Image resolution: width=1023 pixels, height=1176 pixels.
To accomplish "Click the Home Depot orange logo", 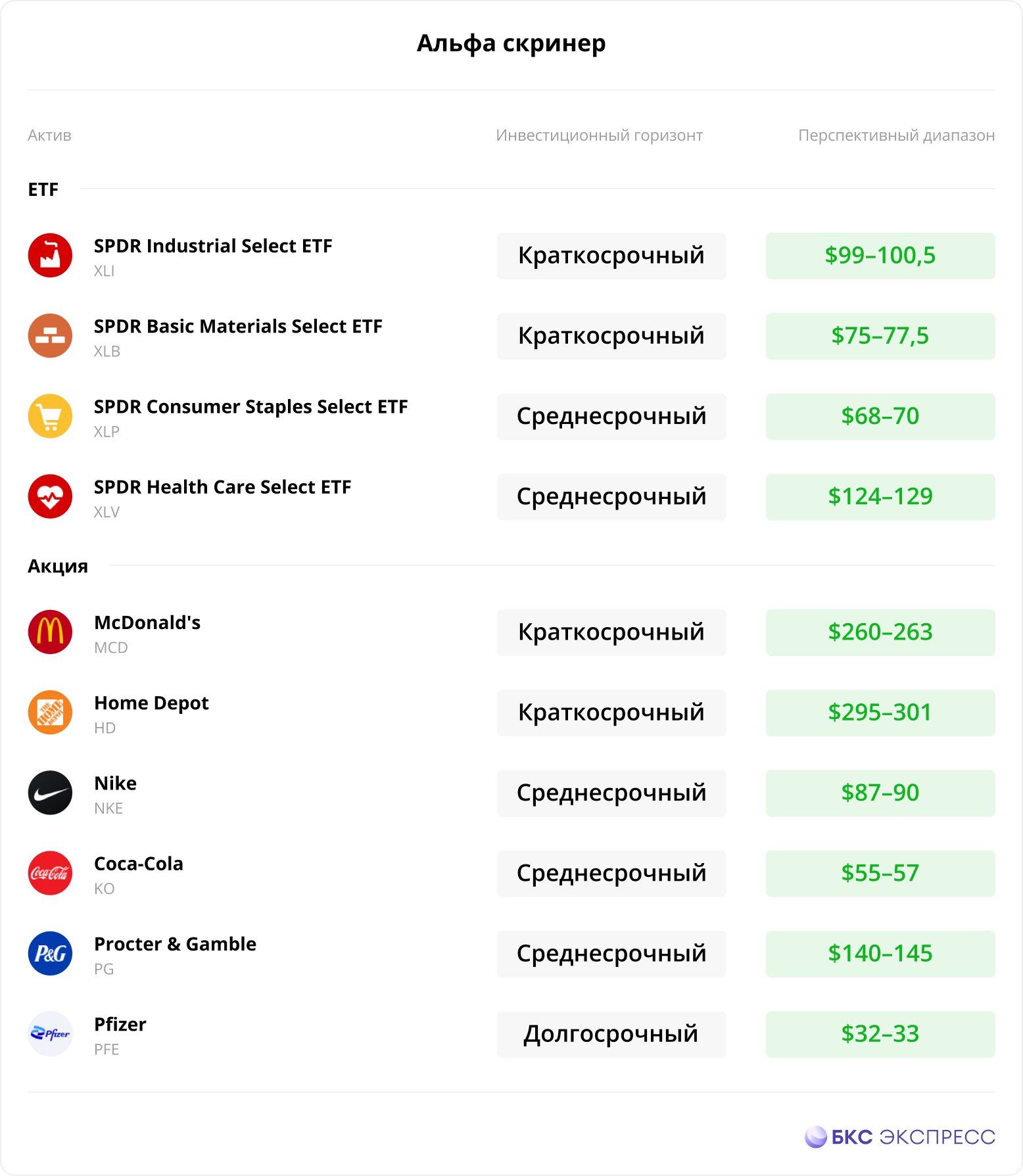I will (x=50, y=712).
